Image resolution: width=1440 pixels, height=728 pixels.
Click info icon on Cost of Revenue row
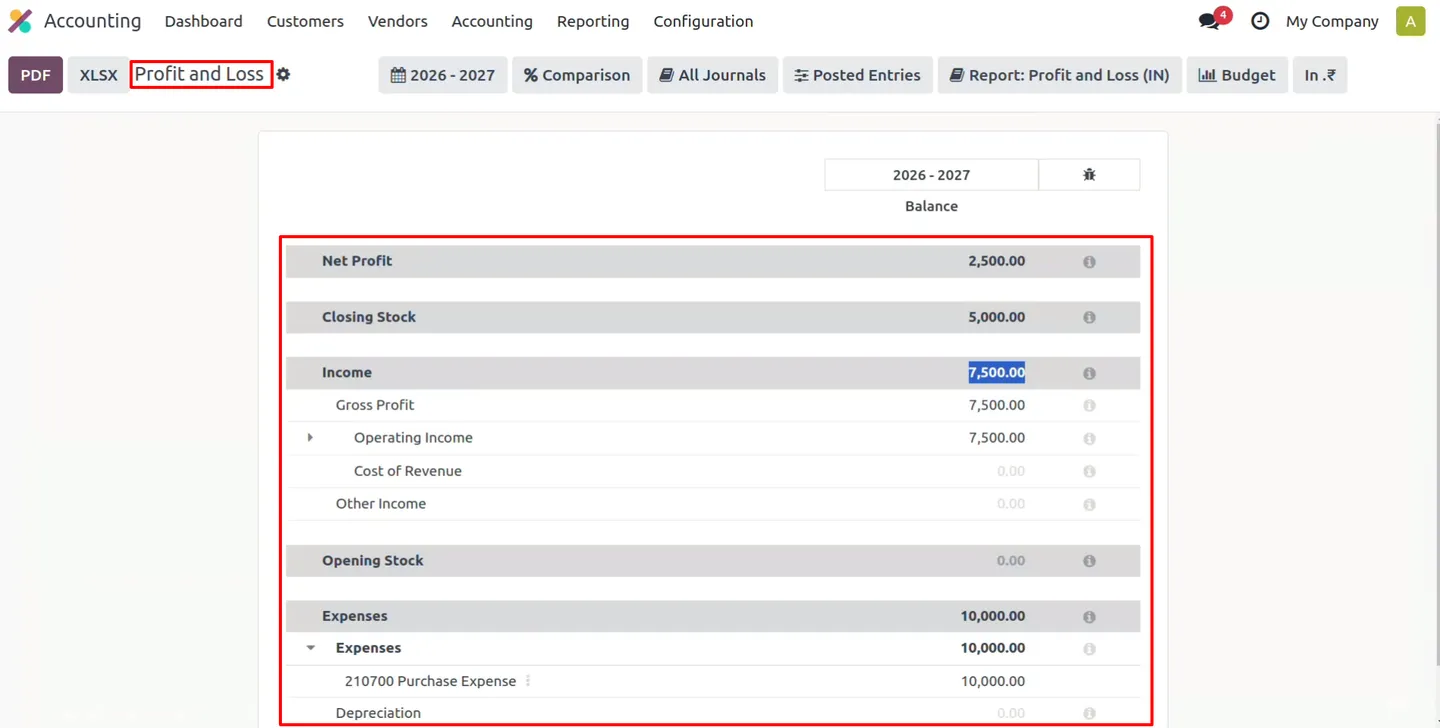click(1089, 472)
